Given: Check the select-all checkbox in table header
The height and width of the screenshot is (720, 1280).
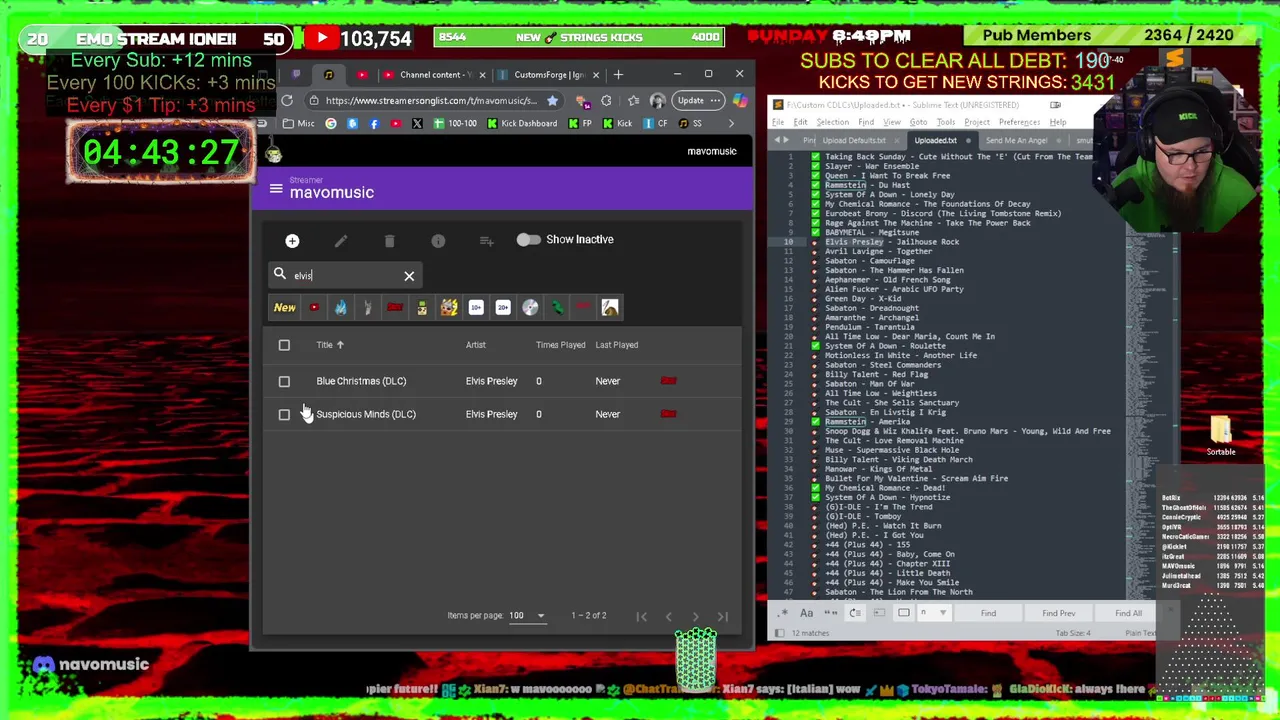Looking at the screenshot, I should [284, 345].
